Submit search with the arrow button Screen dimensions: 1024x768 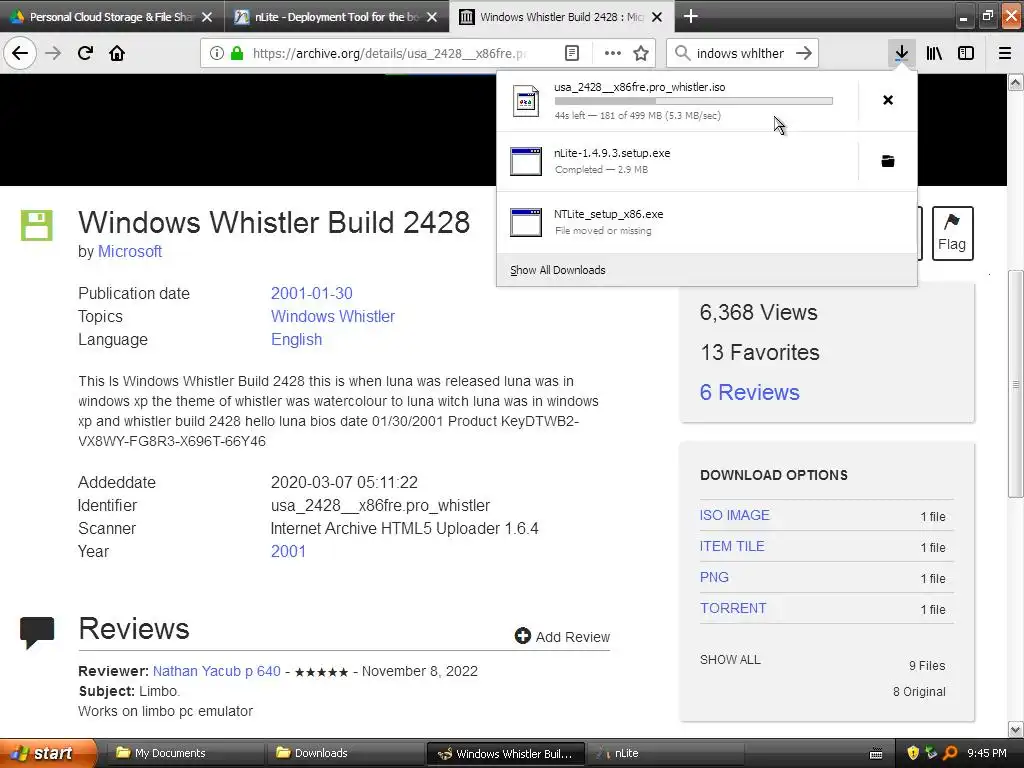[x=804, y=53]
